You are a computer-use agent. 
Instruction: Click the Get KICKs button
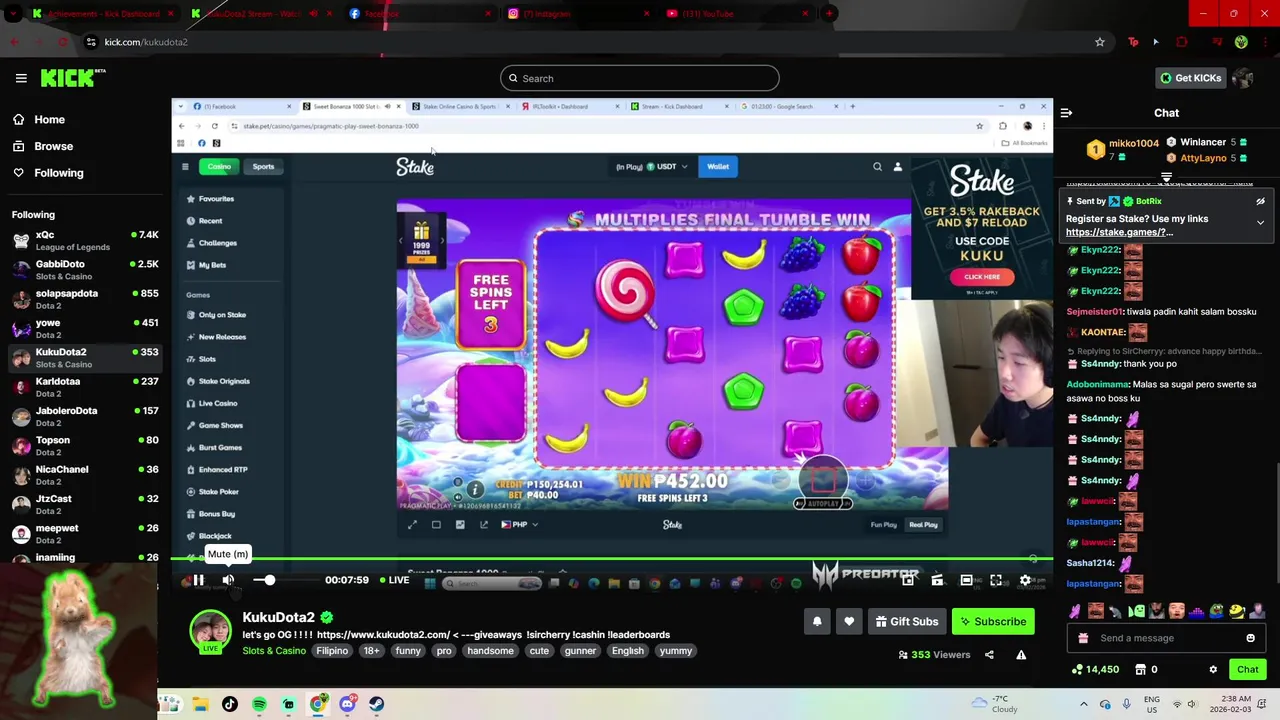[1190, 78]
